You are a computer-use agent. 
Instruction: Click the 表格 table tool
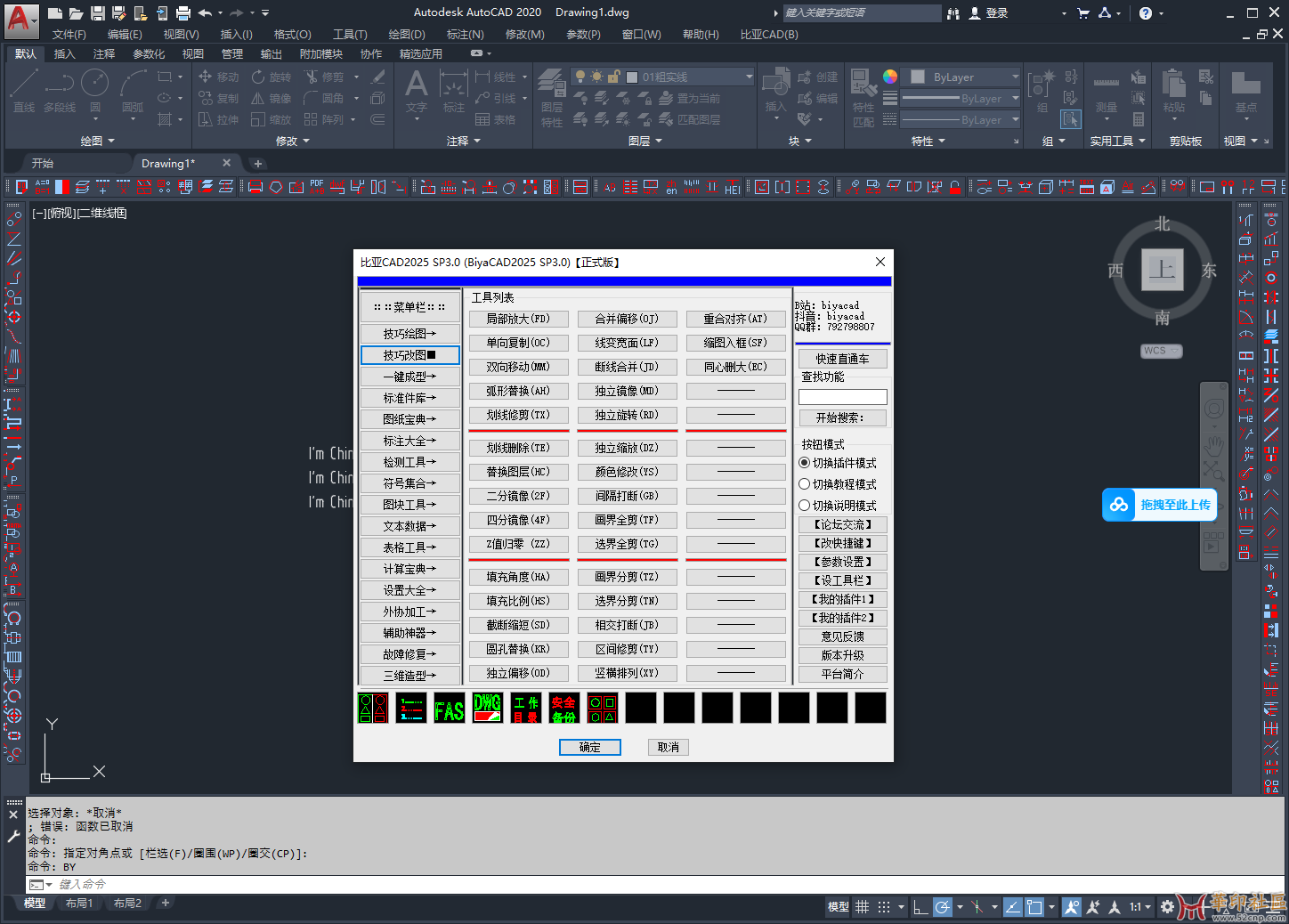coord(495,119)
